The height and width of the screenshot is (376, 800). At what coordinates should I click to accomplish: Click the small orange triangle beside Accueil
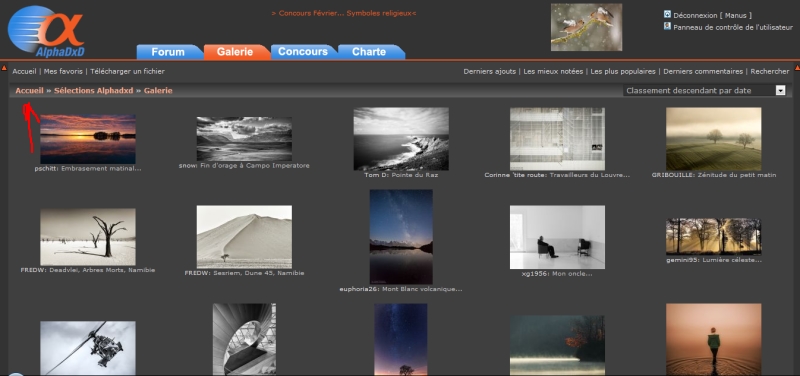4,68
